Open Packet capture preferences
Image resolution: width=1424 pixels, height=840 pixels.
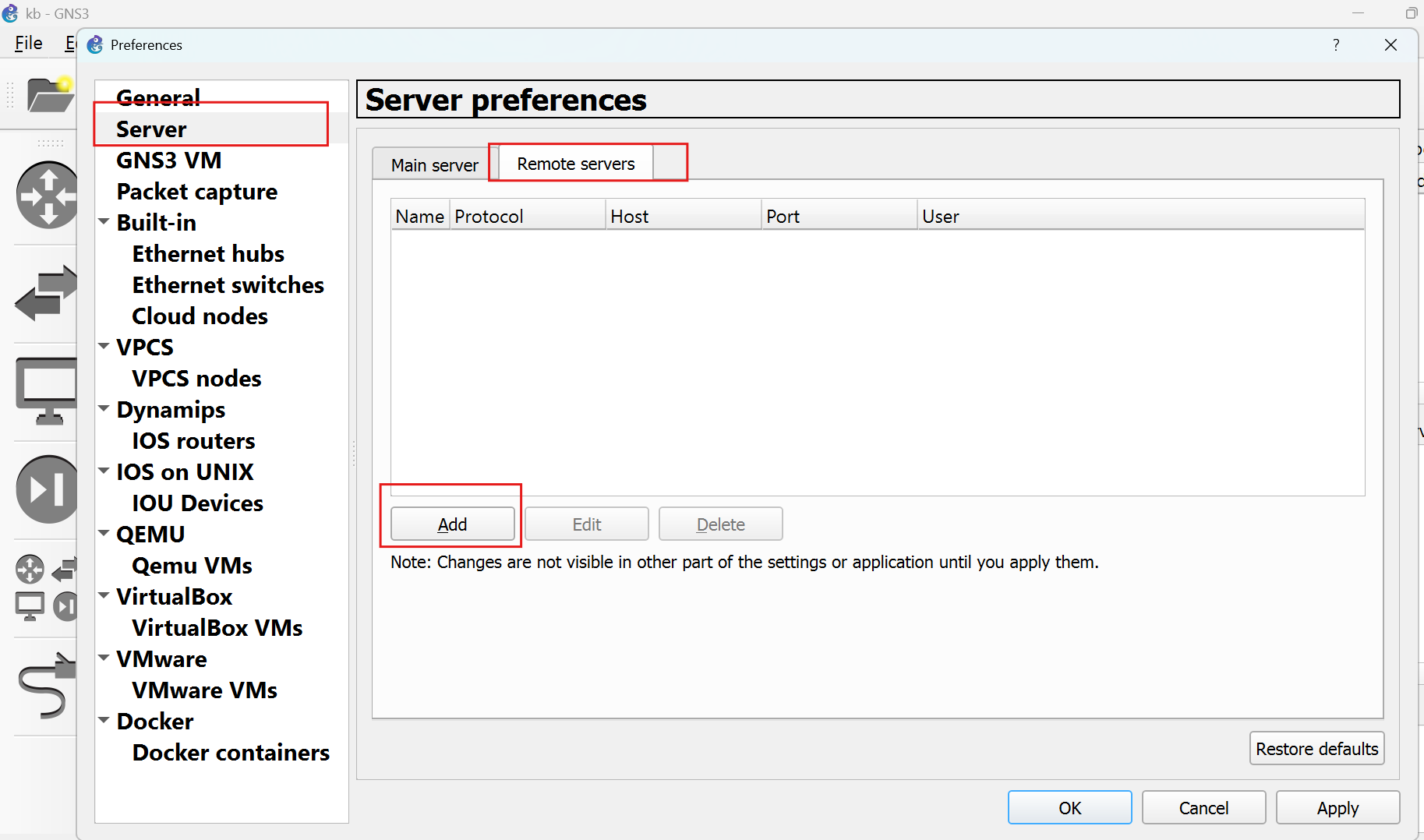click(x=196, y=192)
